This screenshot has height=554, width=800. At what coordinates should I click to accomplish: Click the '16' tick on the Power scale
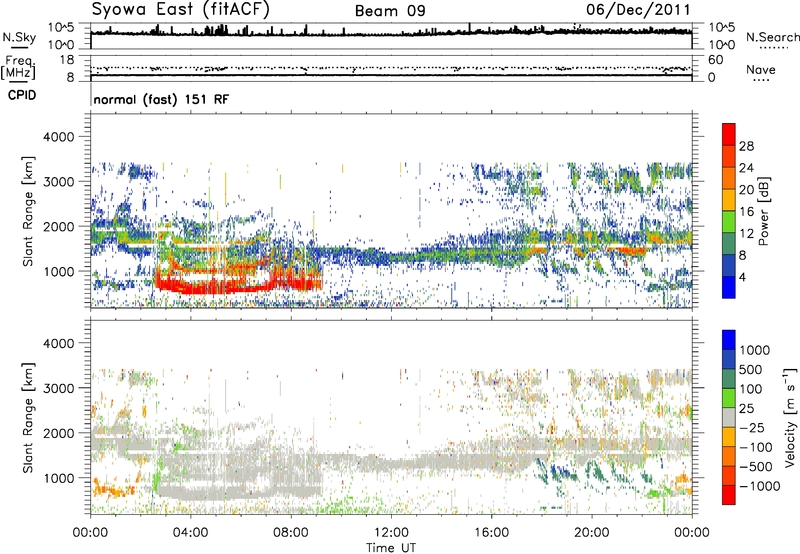(746, 212)
